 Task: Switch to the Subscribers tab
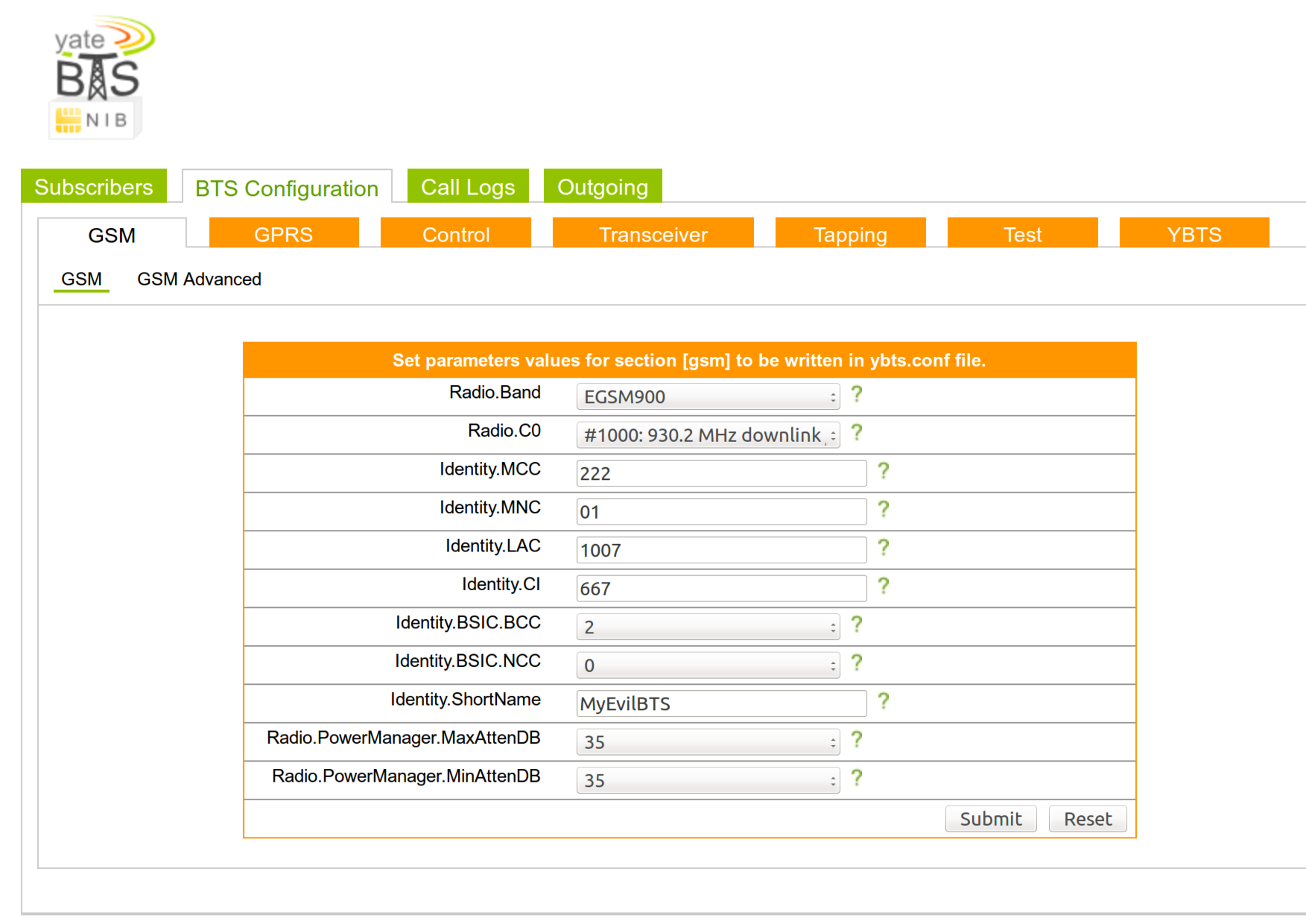tap(94, 187)
